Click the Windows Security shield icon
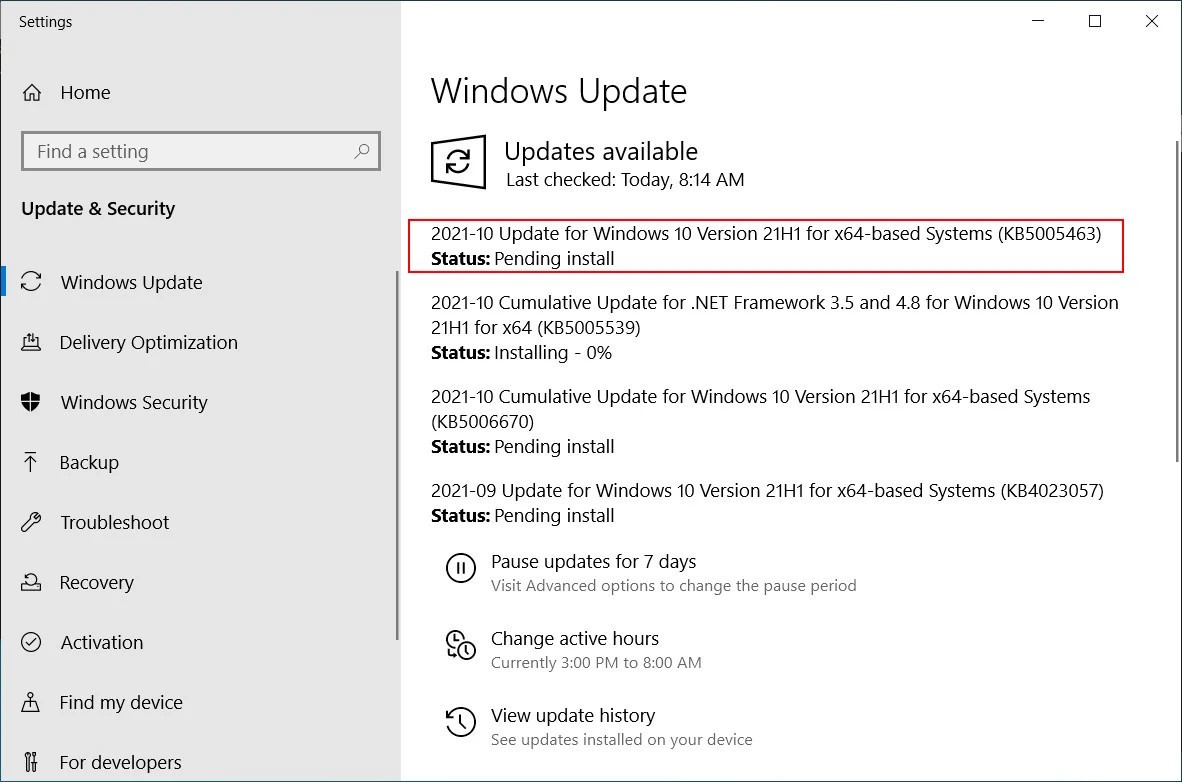 pos(31,402)
